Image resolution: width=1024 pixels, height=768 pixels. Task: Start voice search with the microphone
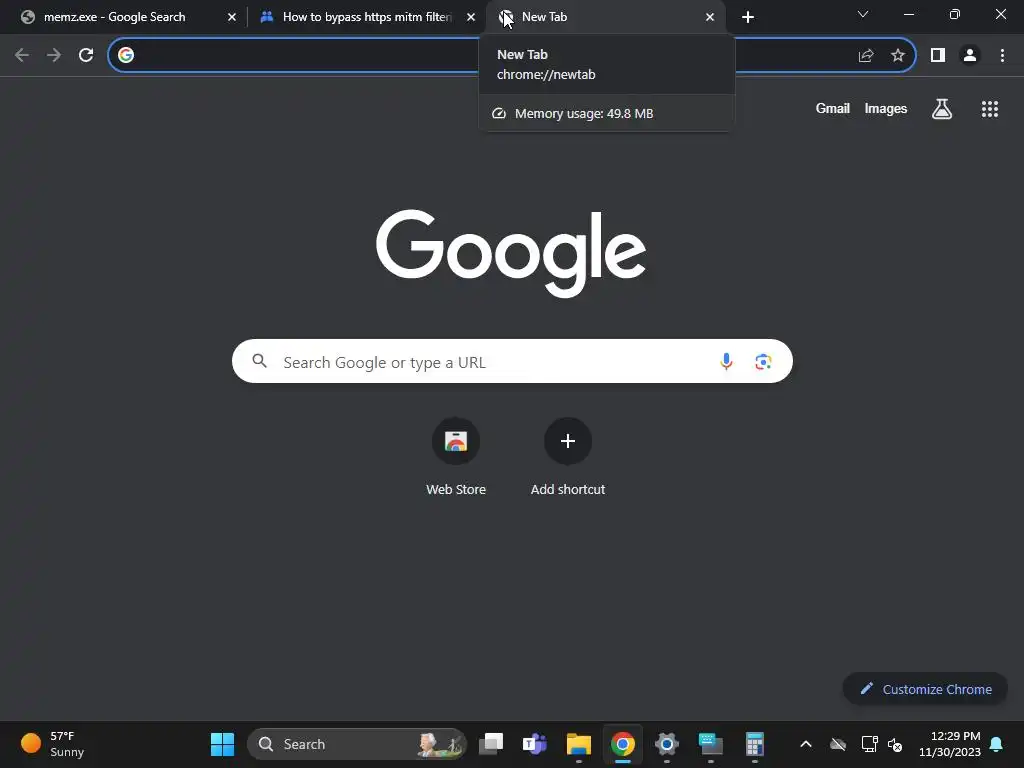(x=726, y=361)
